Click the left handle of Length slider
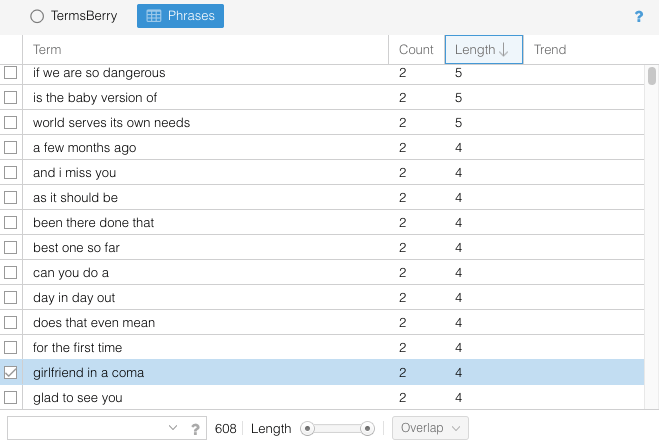This screenshot has height=445, width=659. tap(308, 428)
